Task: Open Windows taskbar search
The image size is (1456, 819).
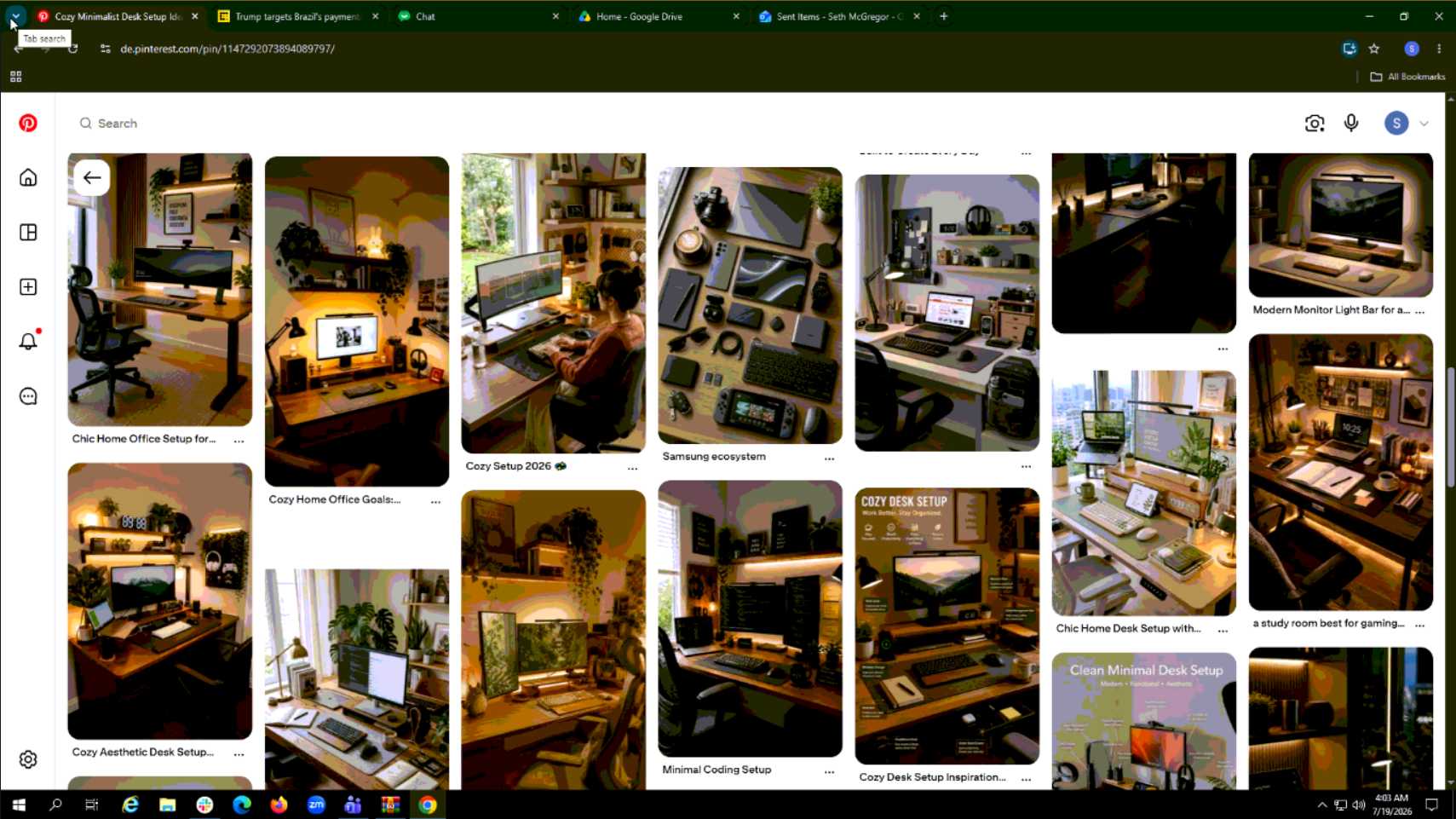Action: [55, 805]
